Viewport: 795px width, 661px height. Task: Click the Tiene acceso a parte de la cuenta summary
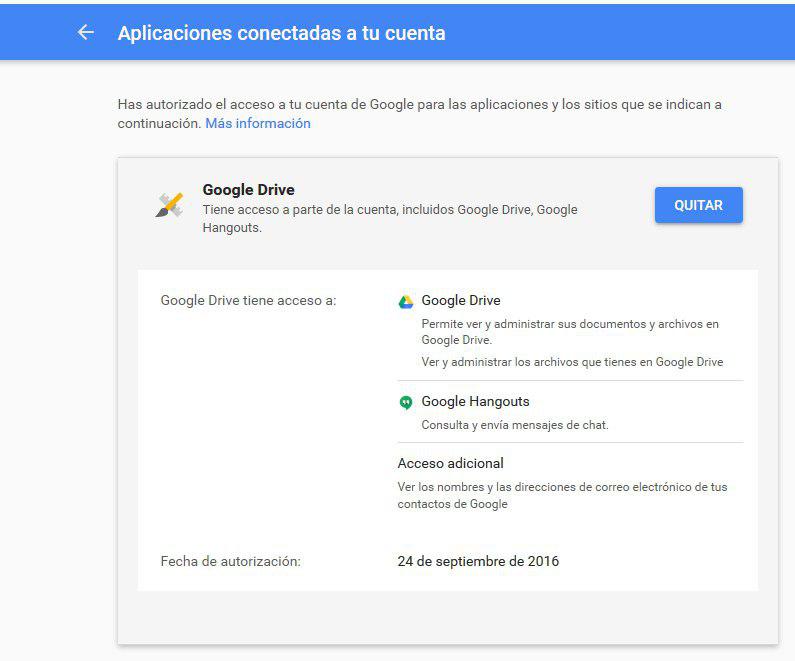click(390, 218)
